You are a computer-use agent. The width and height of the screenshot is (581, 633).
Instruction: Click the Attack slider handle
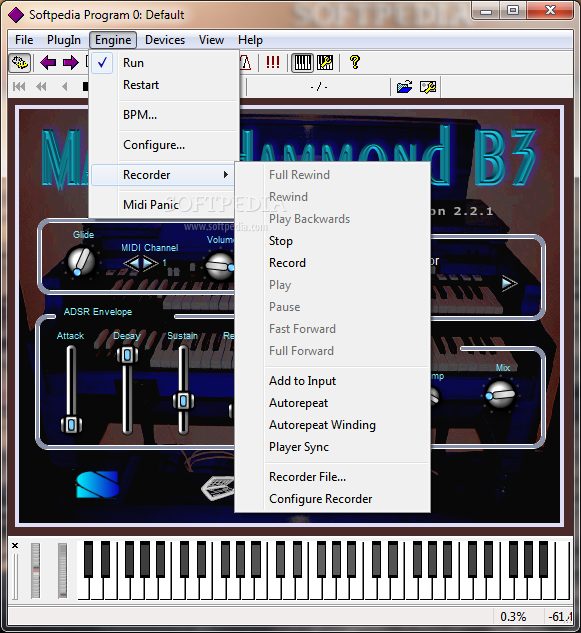(71, 425)
